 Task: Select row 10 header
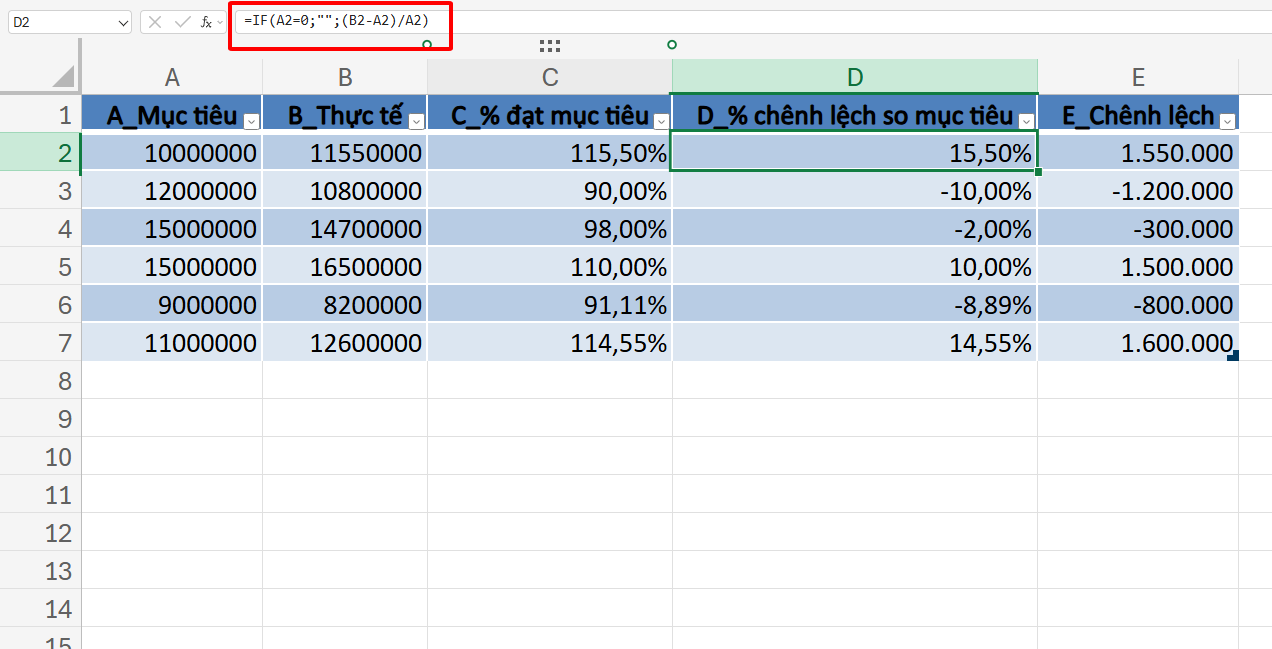point(40,456)
